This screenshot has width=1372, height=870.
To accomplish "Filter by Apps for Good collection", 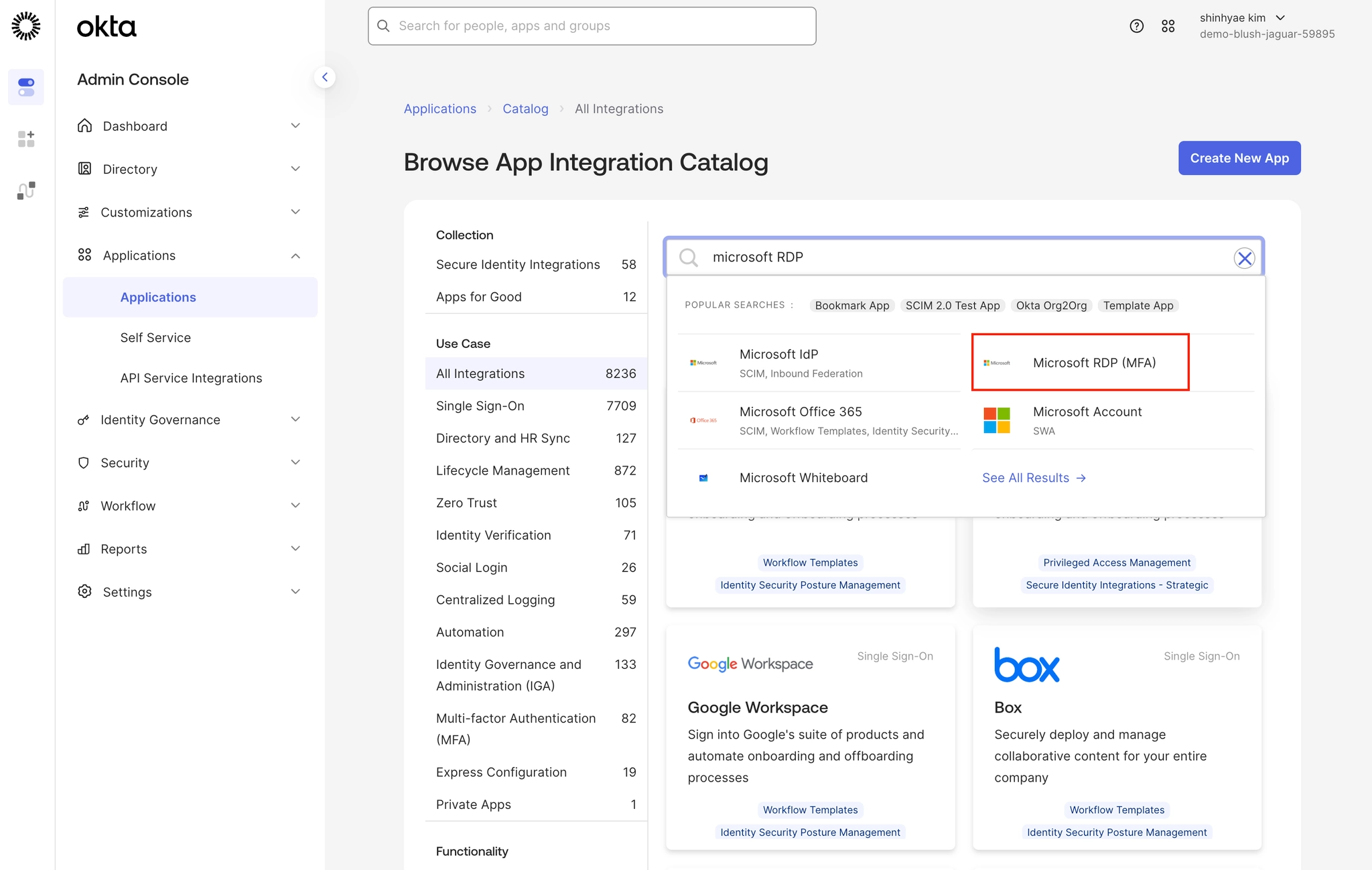I will pyautogui.click(x=536, y=297).
